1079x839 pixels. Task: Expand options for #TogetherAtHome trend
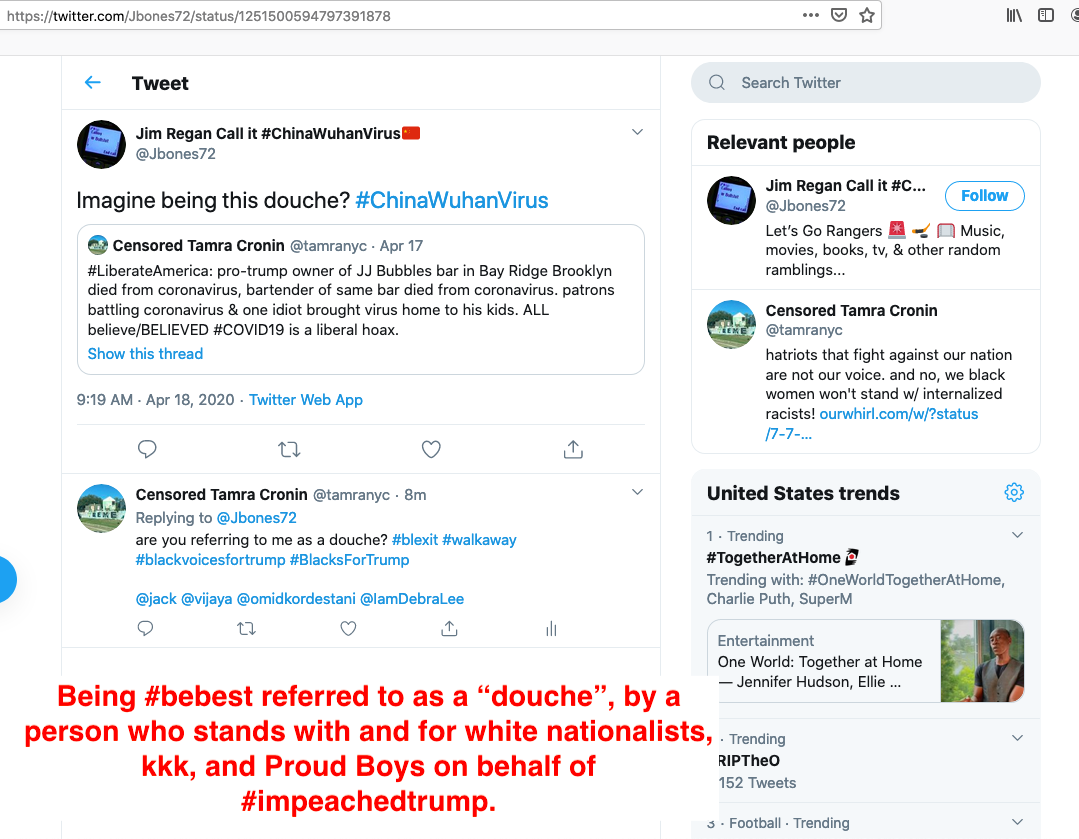pos(1017,535)
